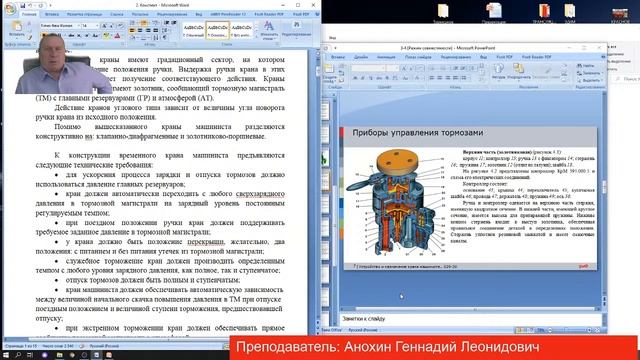Open Рецензирование tab in Word
Screen dimensions: 640x360
point(172,14)
